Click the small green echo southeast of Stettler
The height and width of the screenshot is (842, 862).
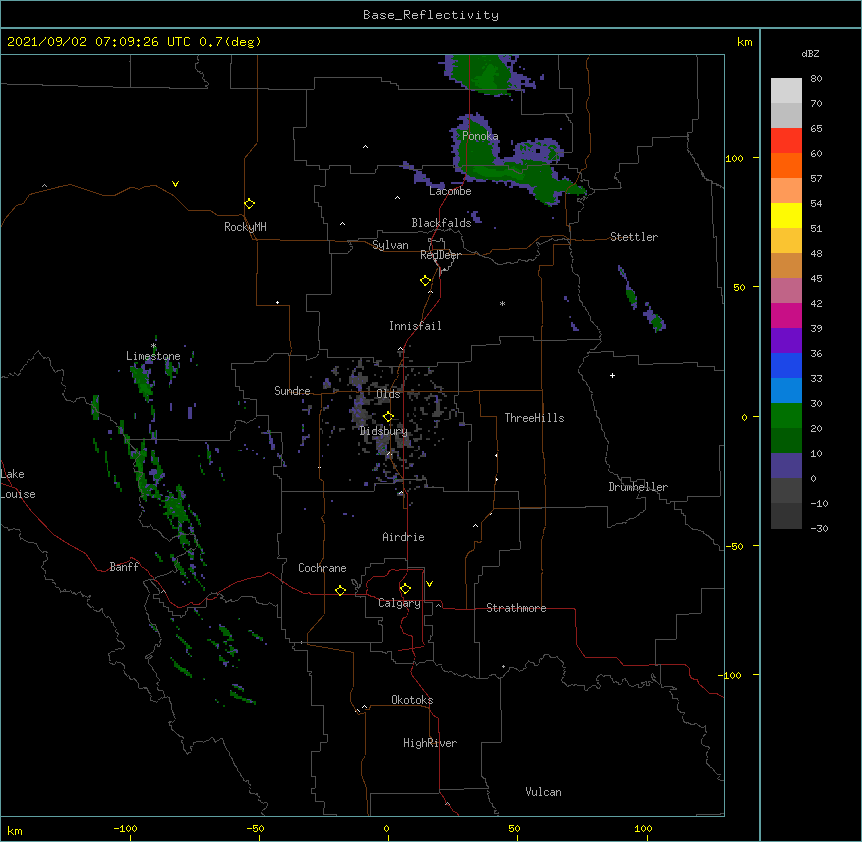(x=657, y=322)
